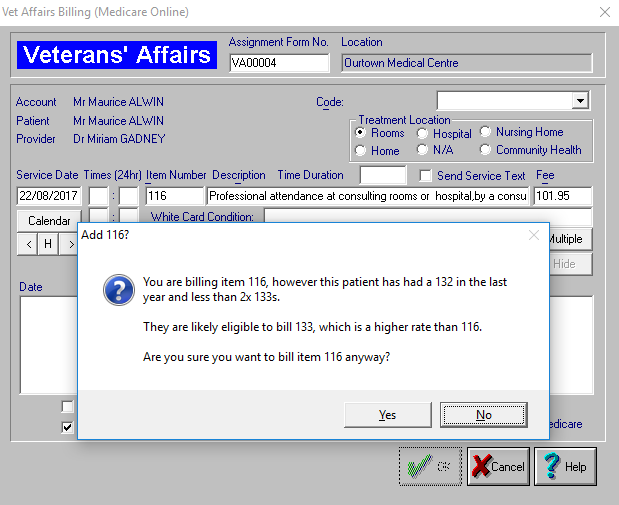Click the Time Duration input box
The height and width of the screenshot is (505, 619).
(x=383, y=175)
